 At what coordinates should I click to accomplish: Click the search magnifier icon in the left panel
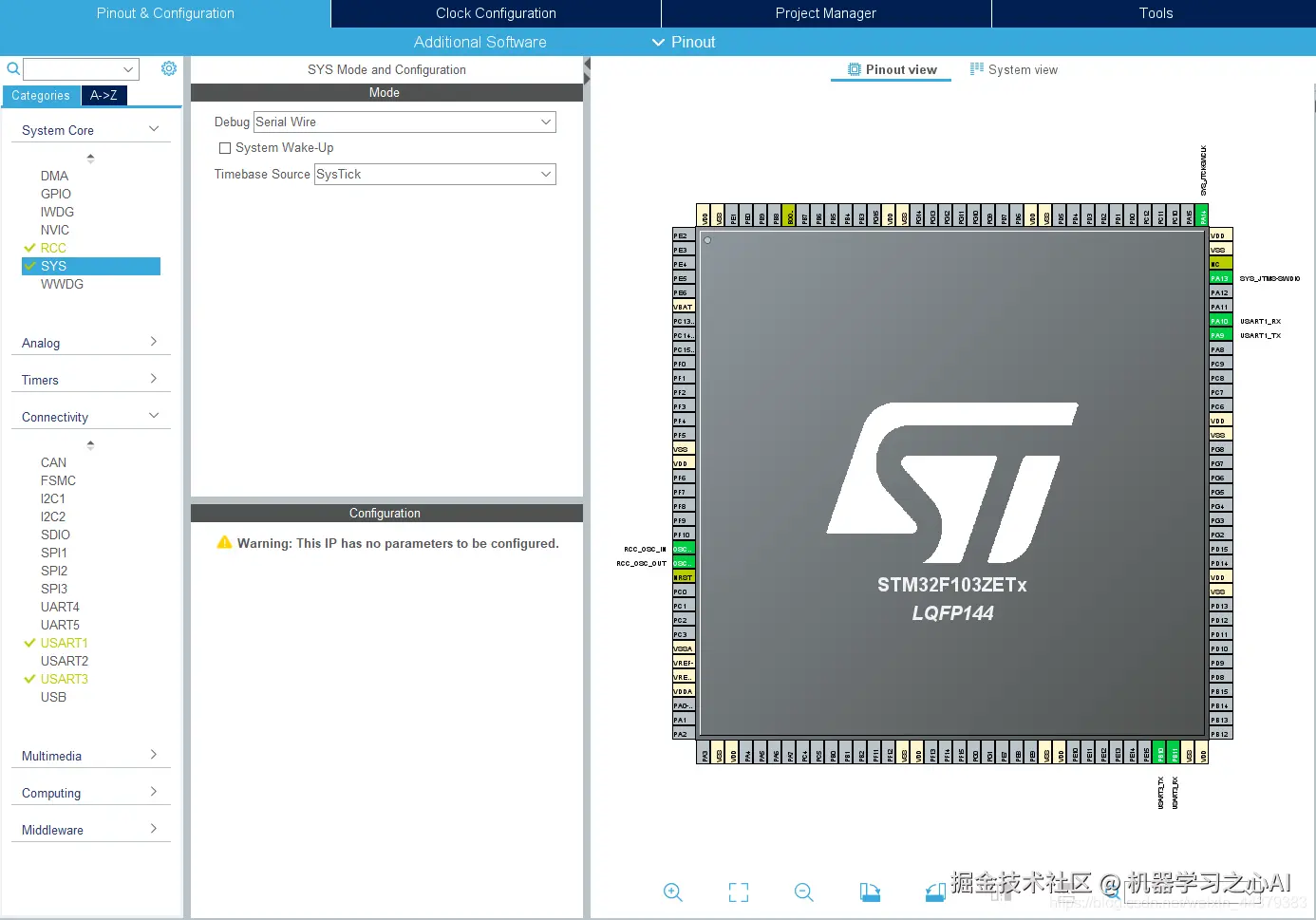point(13,69)
